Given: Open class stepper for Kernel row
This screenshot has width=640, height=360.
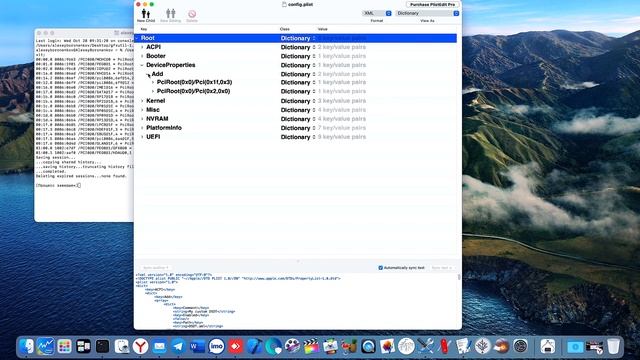Looking at the screenshot, I should click(x=314, y=101).
